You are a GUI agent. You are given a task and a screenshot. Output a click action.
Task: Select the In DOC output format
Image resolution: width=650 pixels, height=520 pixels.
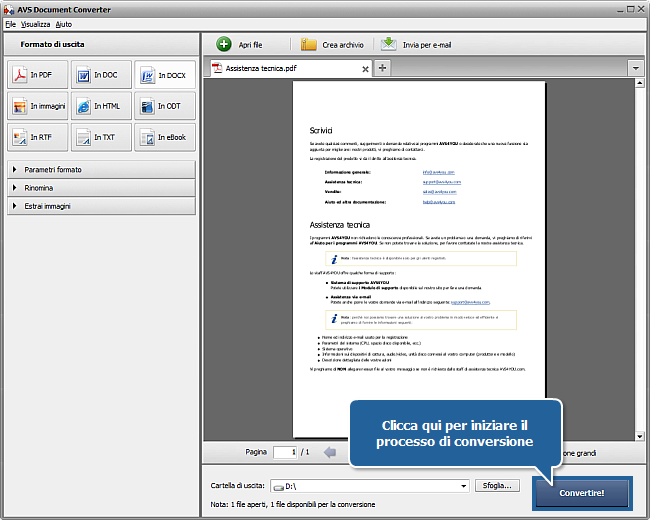[101, 75]
